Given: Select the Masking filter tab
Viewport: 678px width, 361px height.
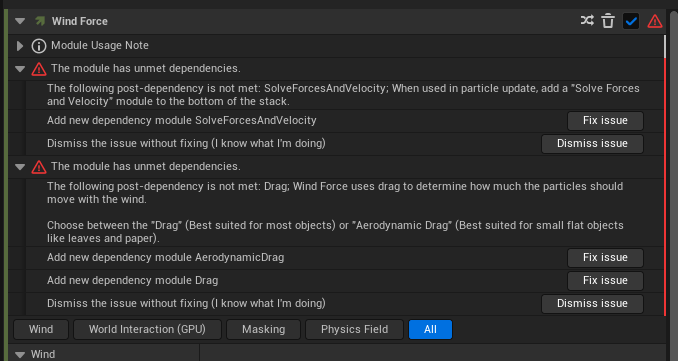Looking at the screenshot, I should pyautogui.click(x=263, y=329).
